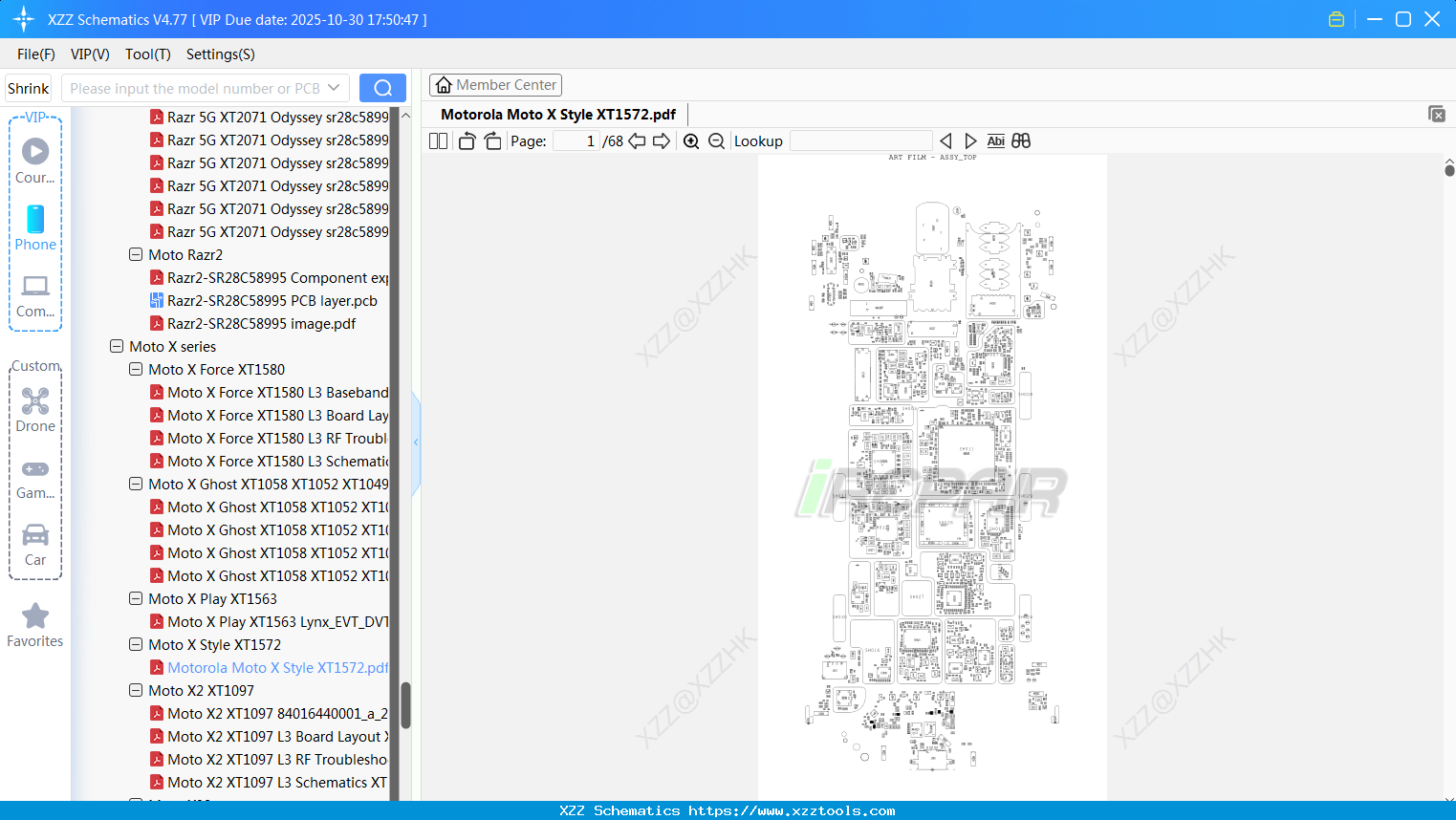The width and height of the screenshot is (1456, 820).
Task: Open the Settings menu
Action: pos(220,54)
